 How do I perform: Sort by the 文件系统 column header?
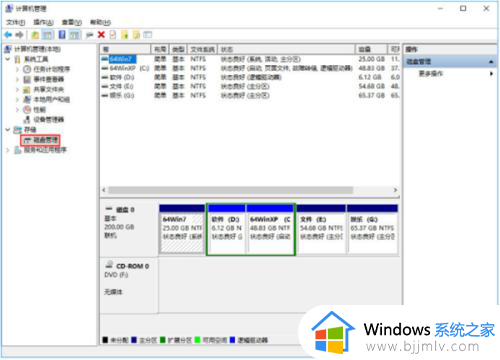coord(202,49)
